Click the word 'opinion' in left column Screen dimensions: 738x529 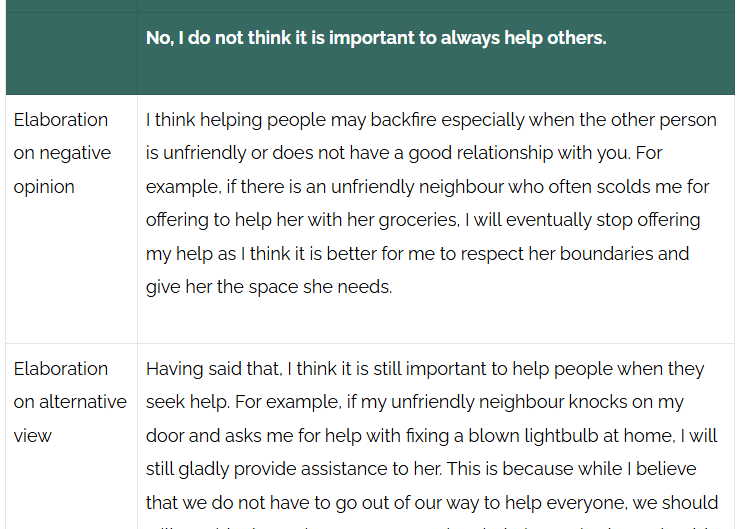pos(44,187)
